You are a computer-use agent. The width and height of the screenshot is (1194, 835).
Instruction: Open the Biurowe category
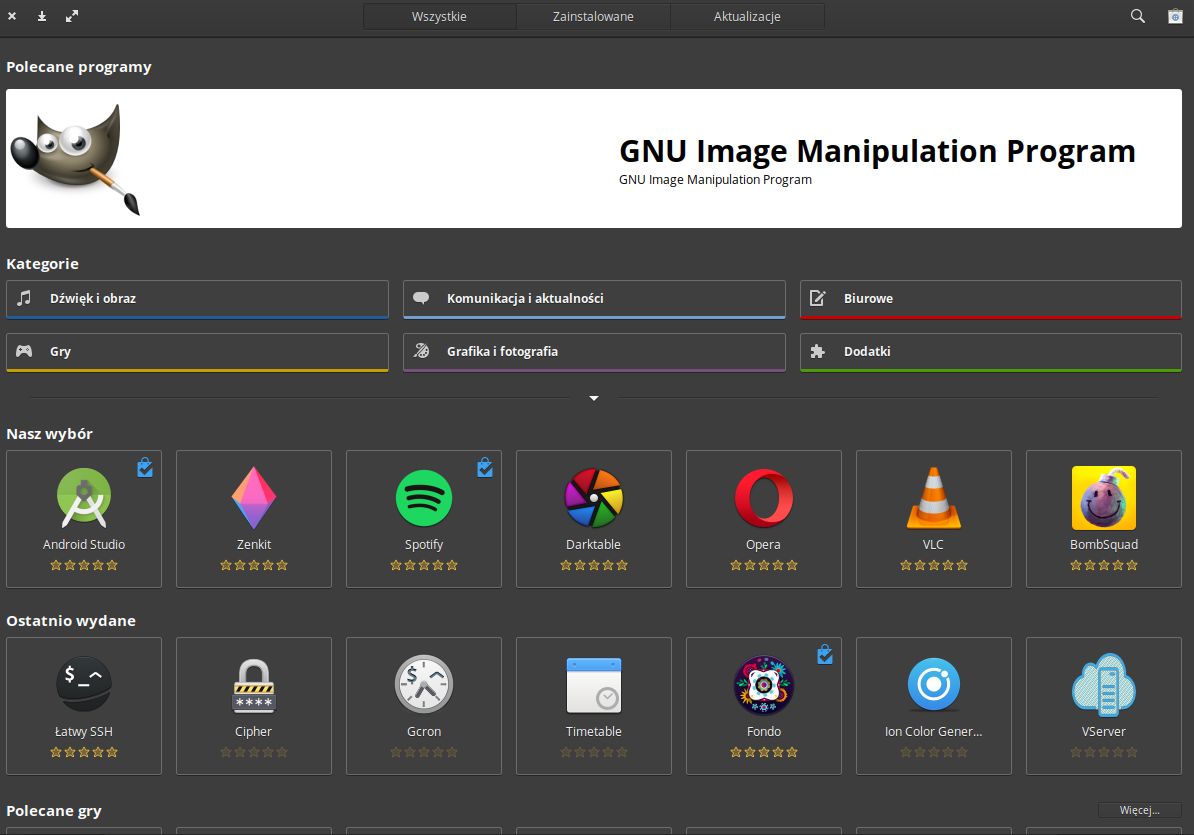[x=991, y=298]
